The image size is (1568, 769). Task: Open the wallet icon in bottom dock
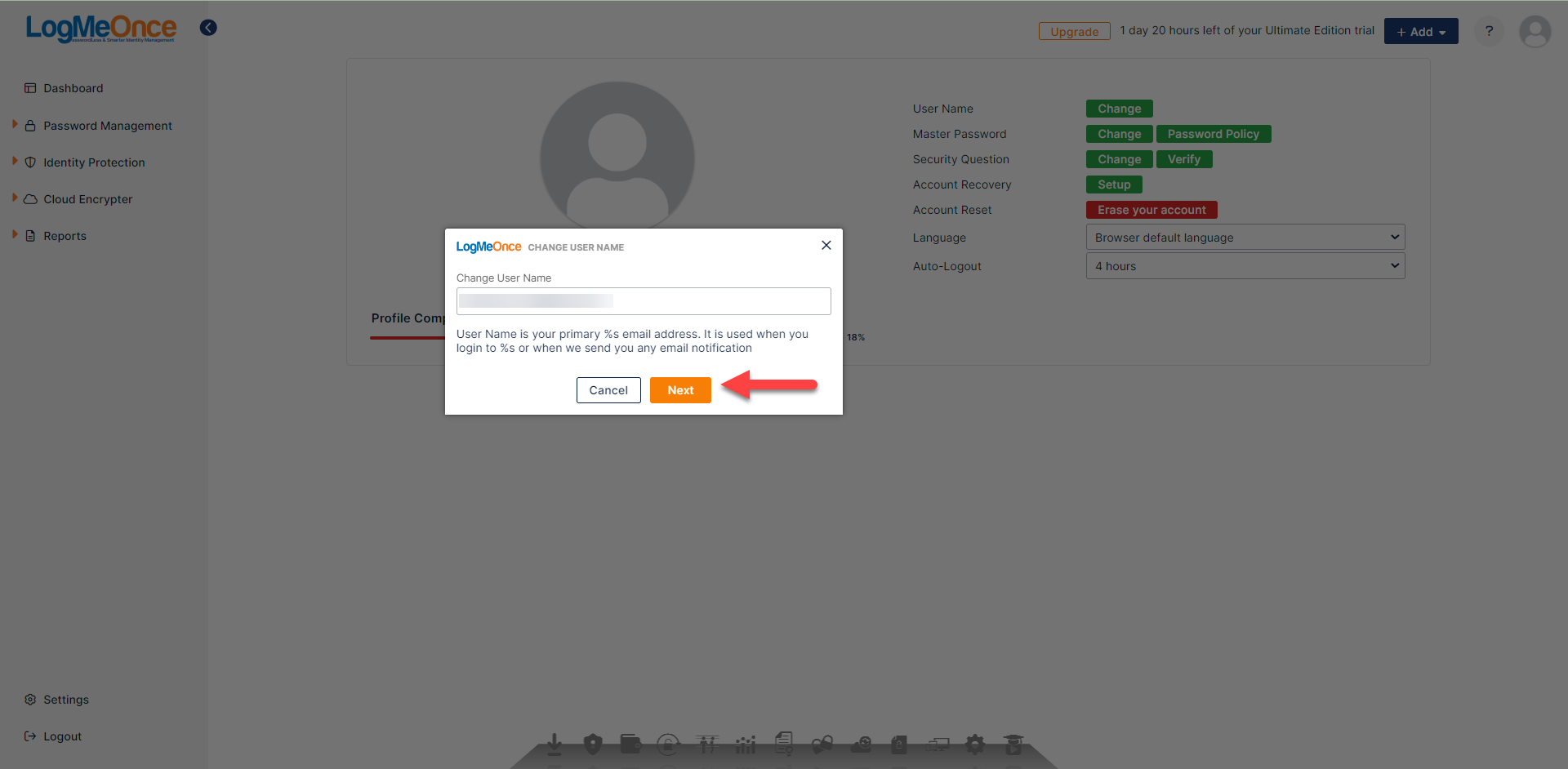[x=630, y=744]
